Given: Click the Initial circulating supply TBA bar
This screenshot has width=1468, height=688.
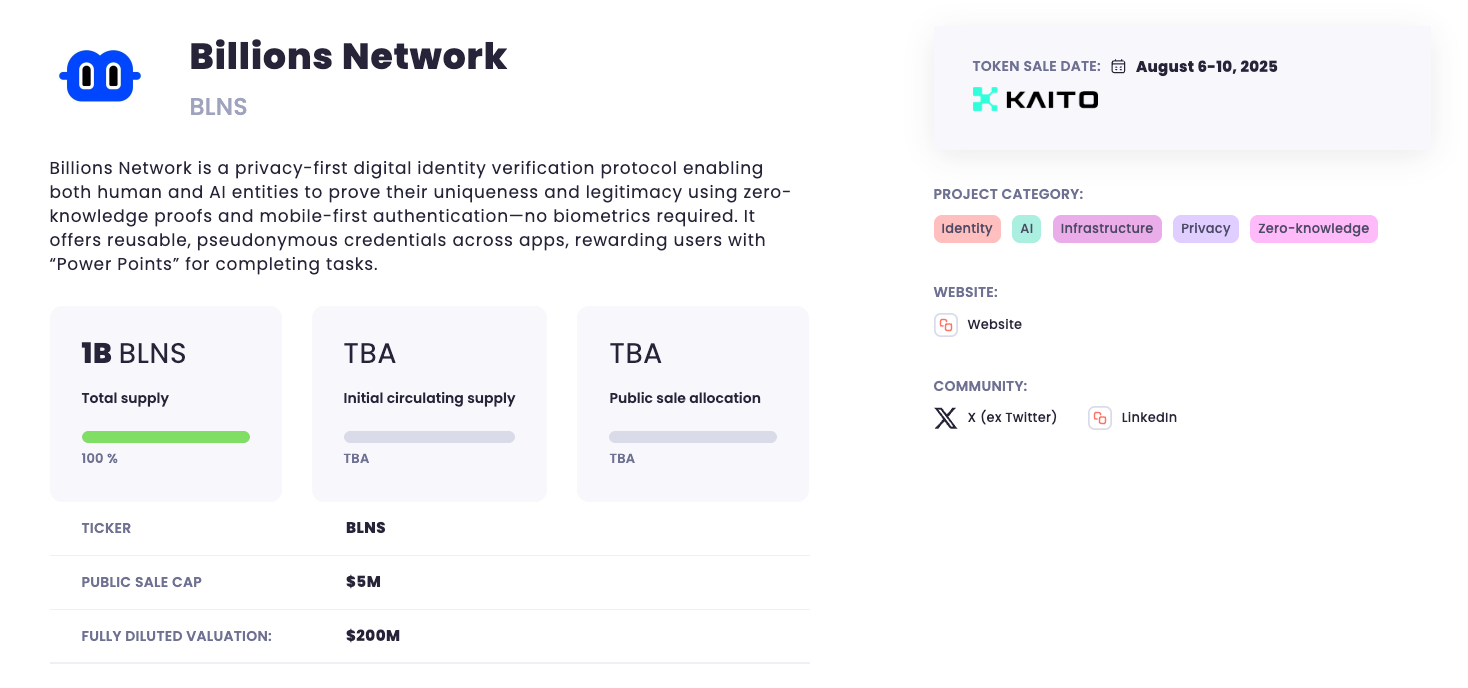Looking at the screenshot, I should point(429,437).
